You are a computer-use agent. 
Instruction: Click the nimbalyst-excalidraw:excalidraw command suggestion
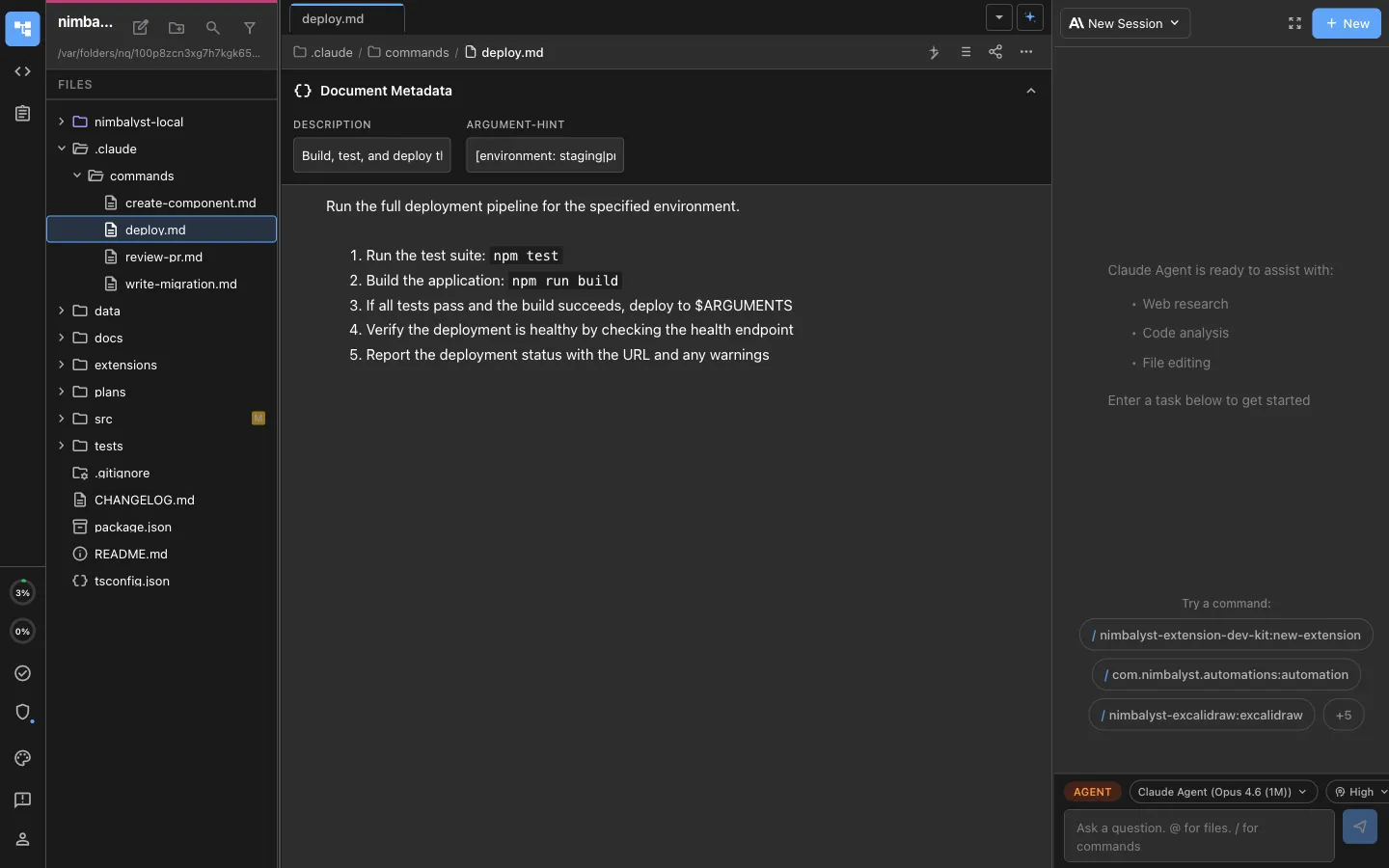coord(1202,715)
